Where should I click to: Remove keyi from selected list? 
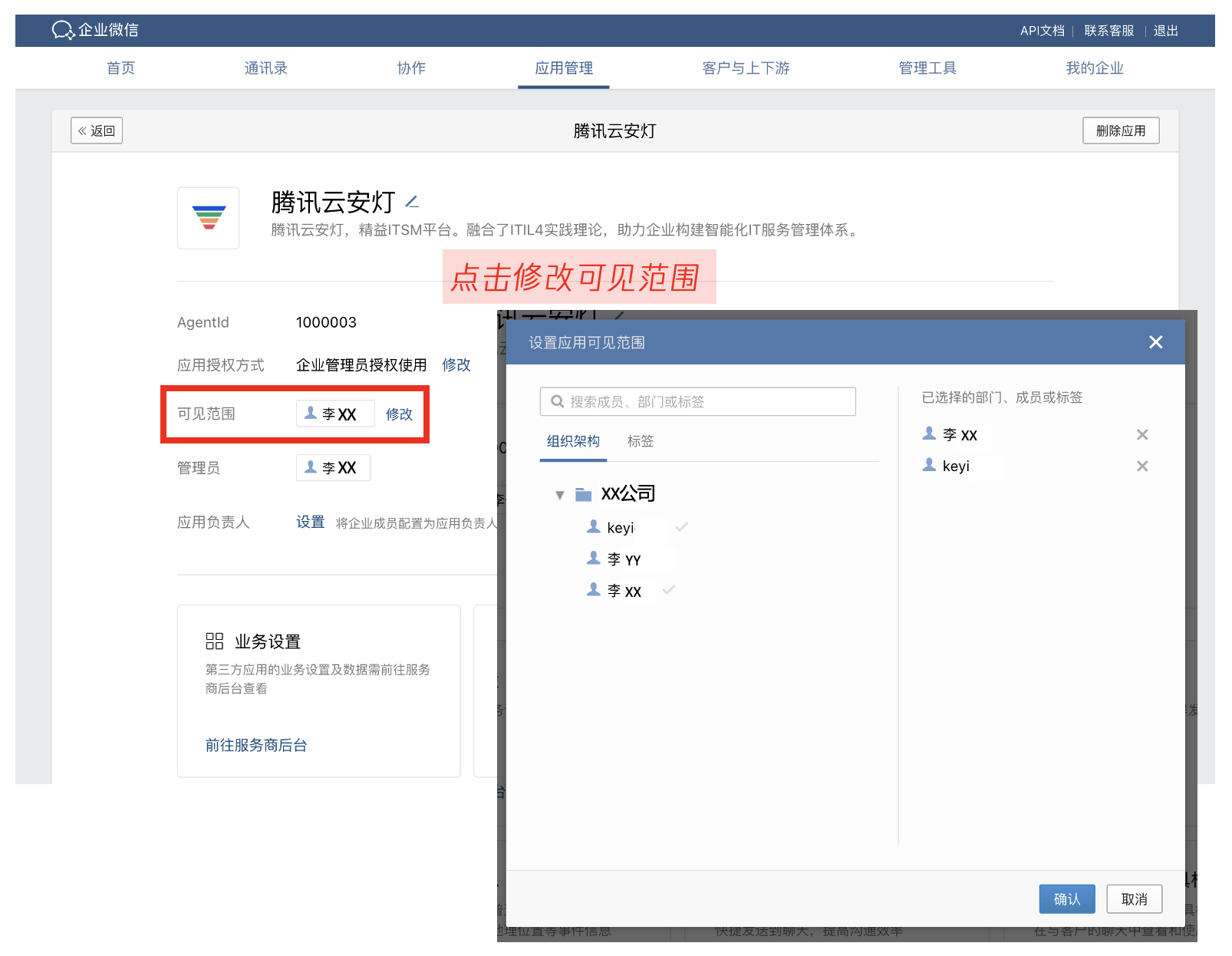click(x=1142, y=466)
